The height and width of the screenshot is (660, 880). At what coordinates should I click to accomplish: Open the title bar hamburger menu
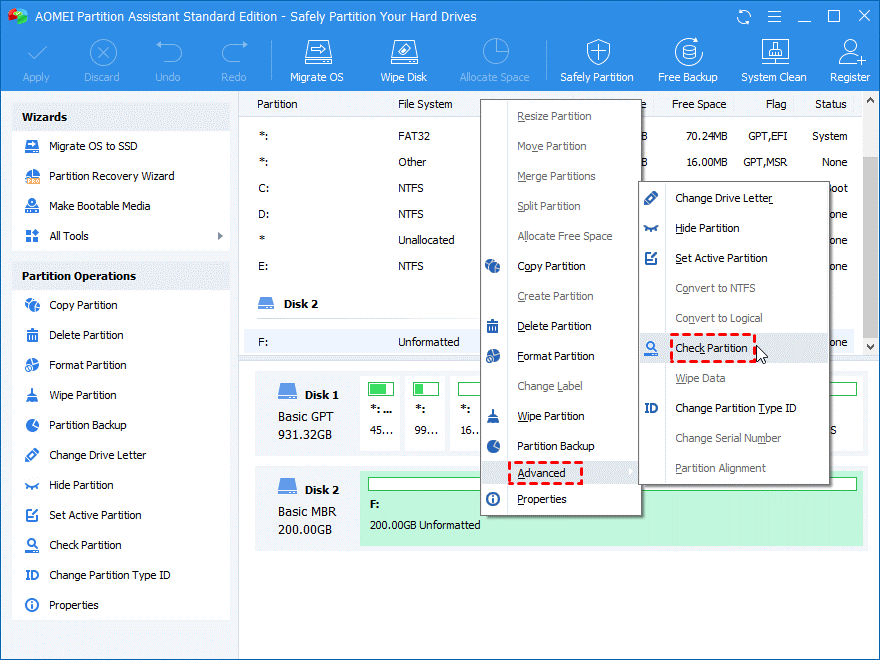773,17
